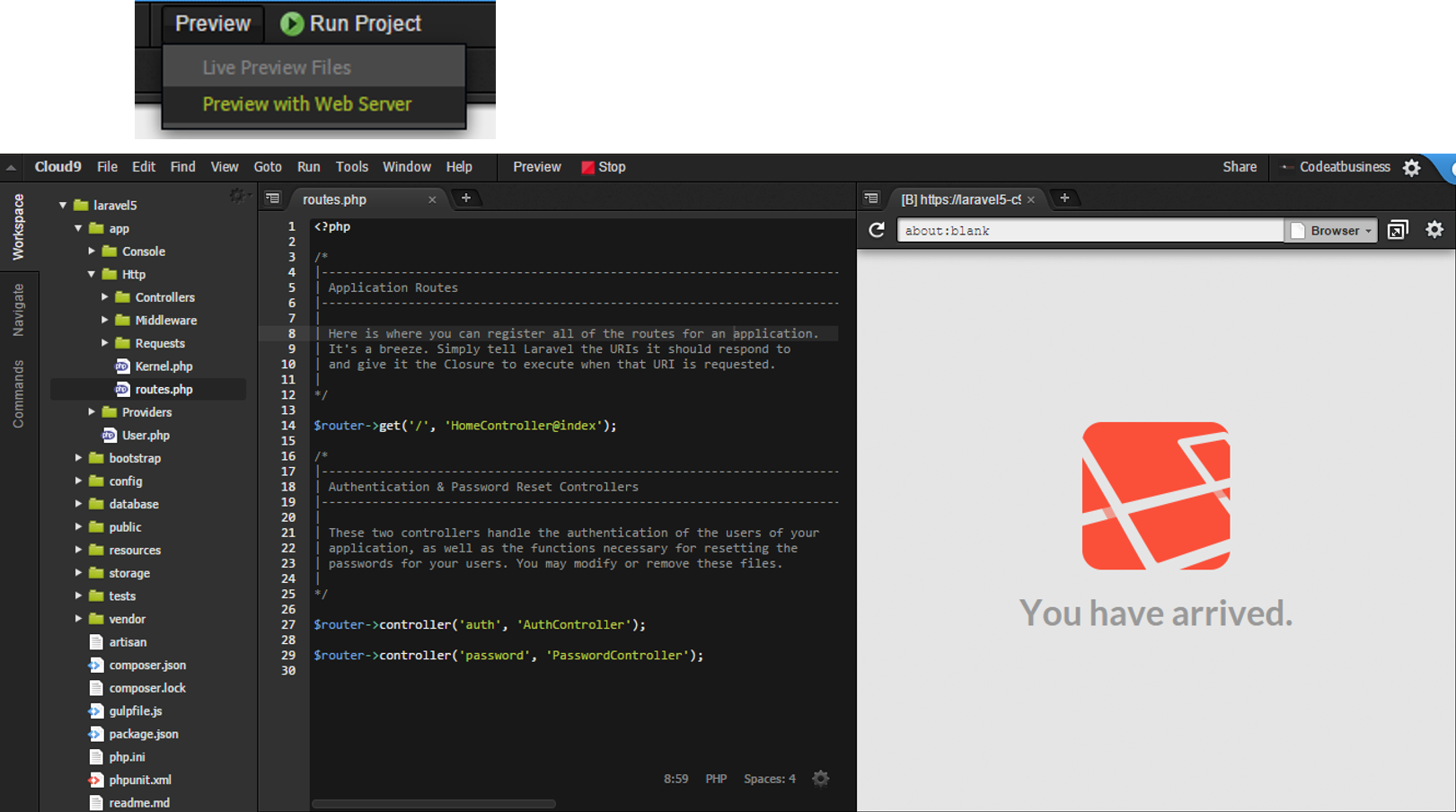Image resolution: width=1456 pixels, height=812 pixels.
Task: Expand the Controllers folder
Action: pos(105,297)
